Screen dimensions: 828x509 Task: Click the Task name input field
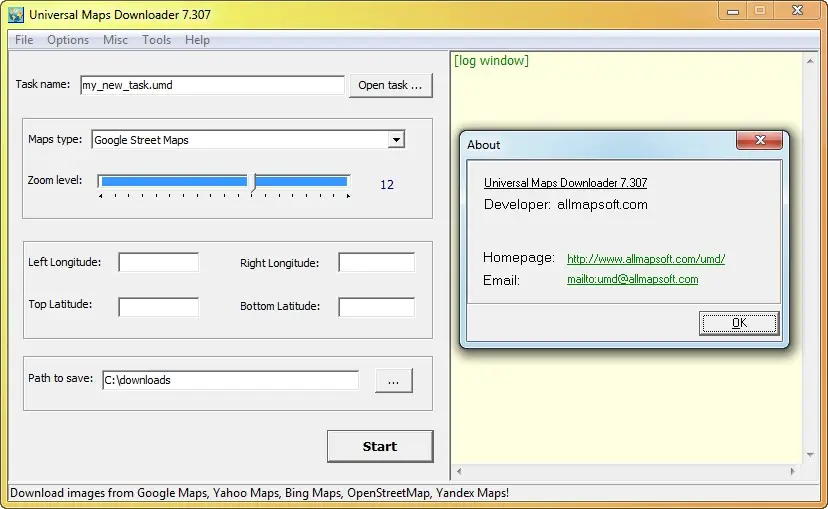tap(212, 85)
